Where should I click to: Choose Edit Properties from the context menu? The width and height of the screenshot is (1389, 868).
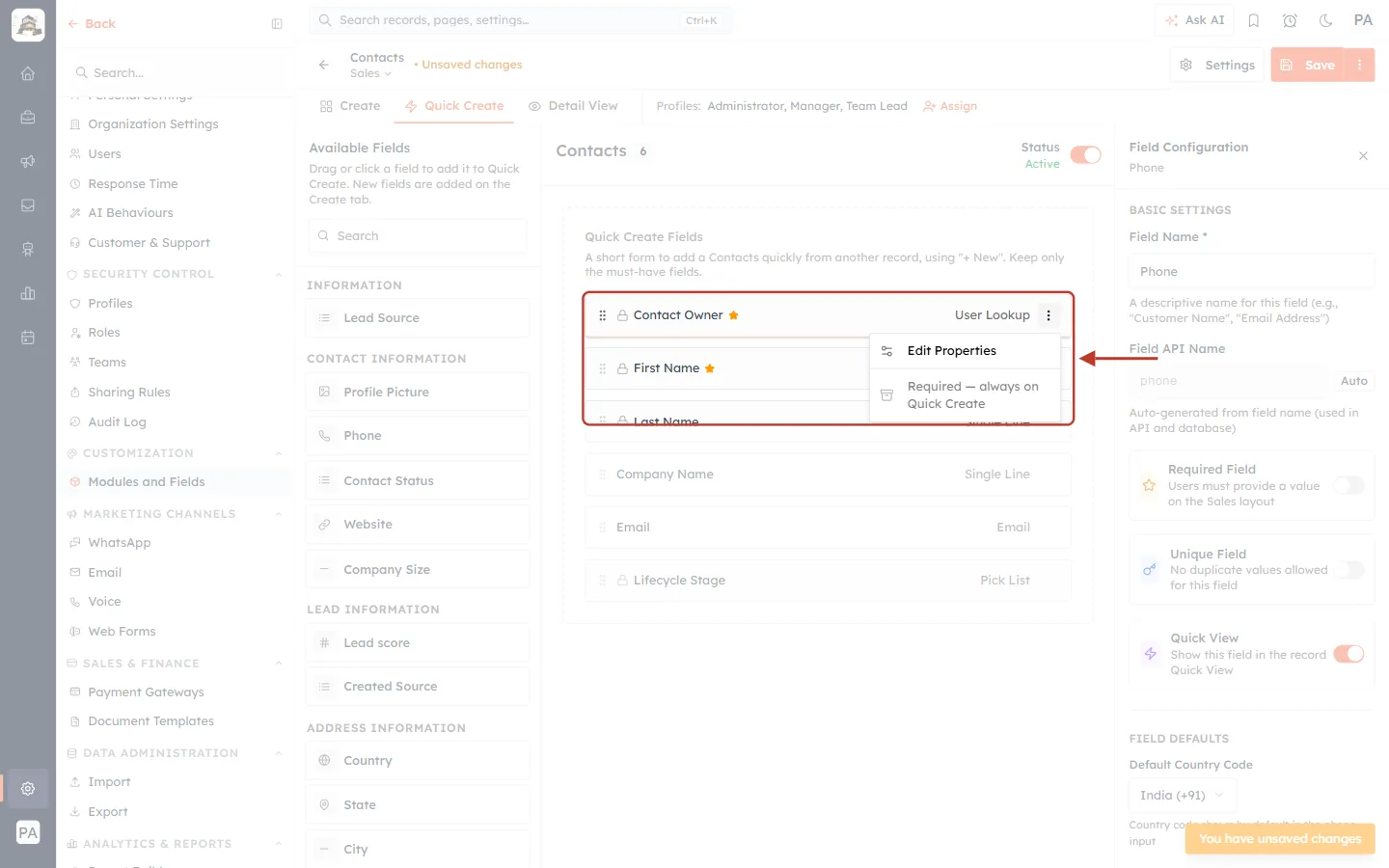click(965, 351)
